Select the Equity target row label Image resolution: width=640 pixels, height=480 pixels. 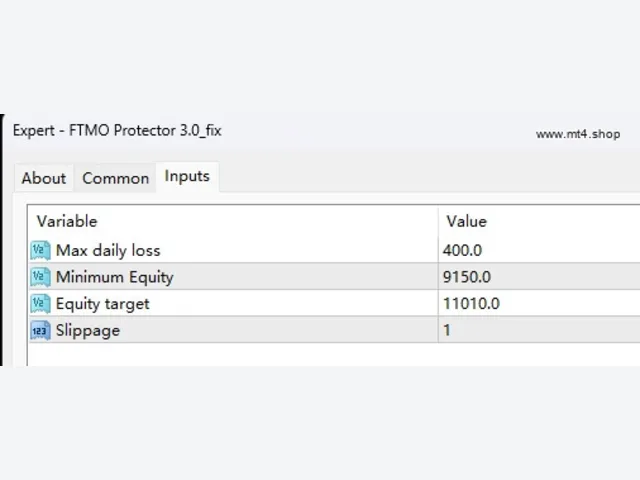coord(102,304)
